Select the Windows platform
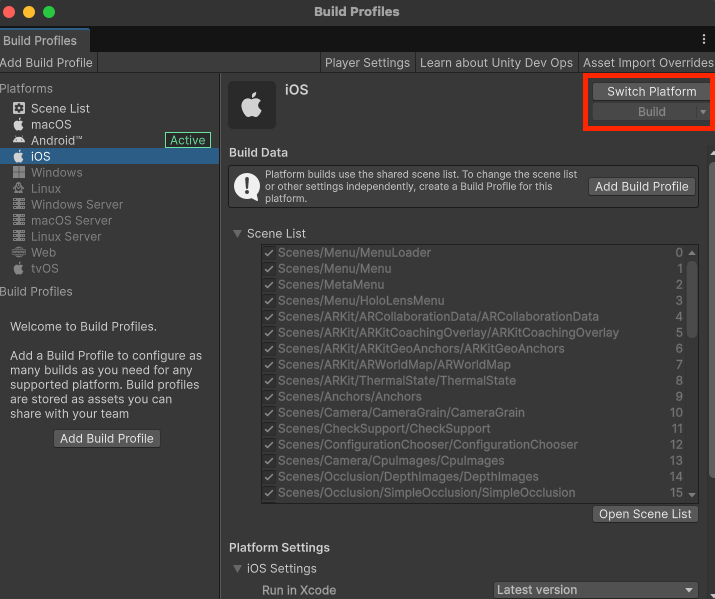Screen dimensions: 715x599 click(x=109, y=172)
